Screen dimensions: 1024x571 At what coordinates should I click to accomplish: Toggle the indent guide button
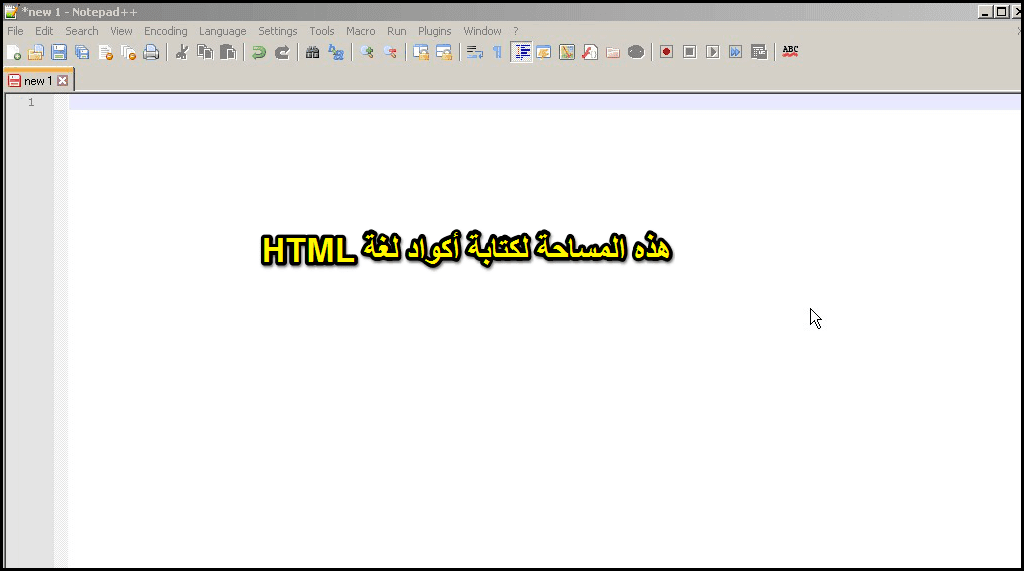[x=521, y=52]
